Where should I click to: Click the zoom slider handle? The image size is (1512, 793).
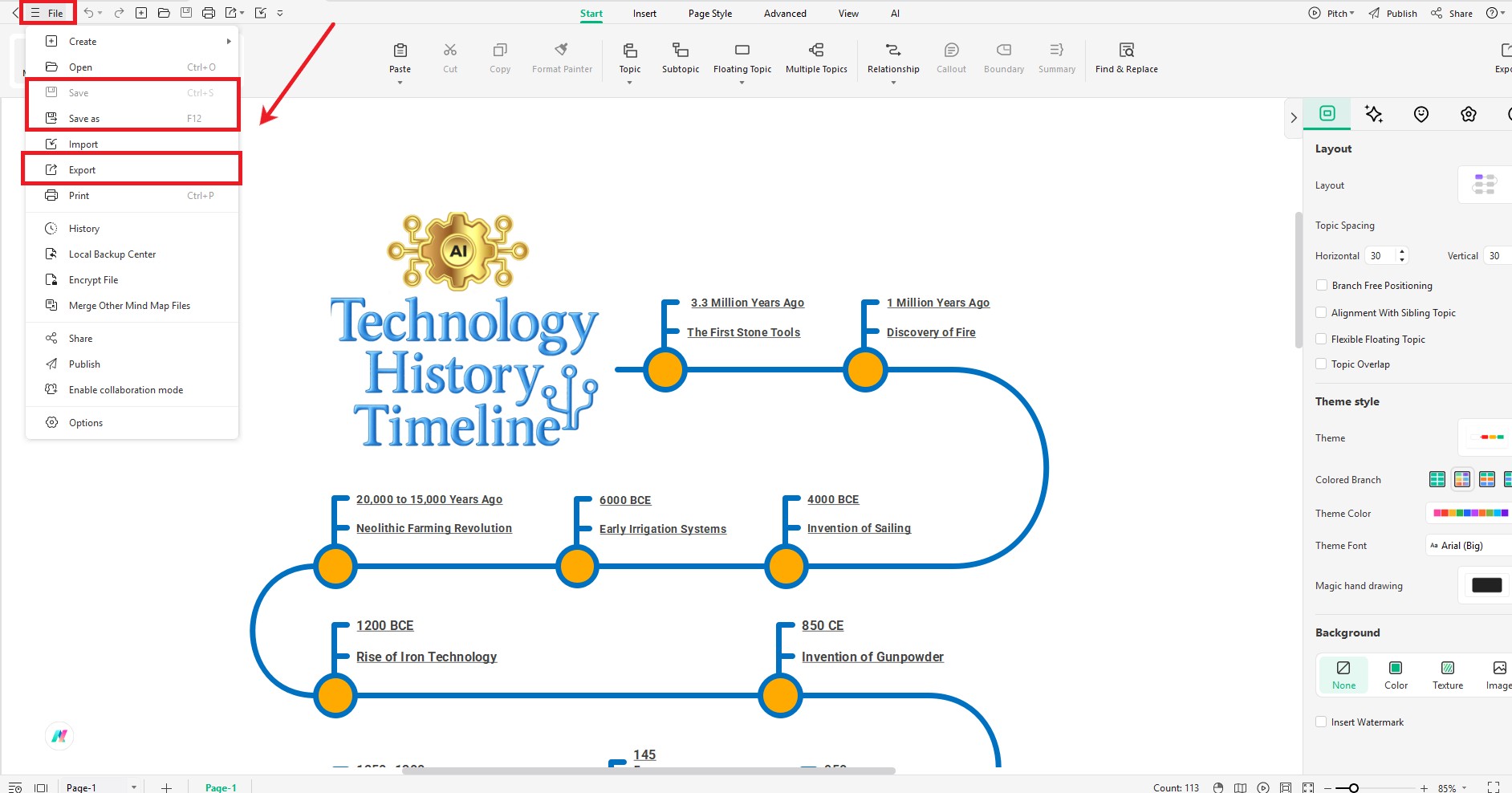(1353, 788)
